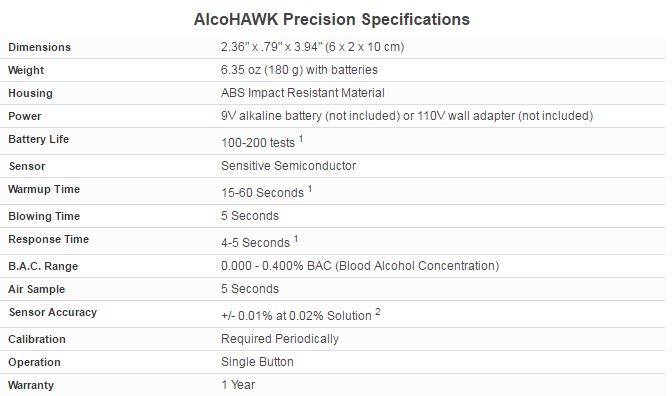Open footnote 1 next to 100-200 tests
672x396 pixels.
(301, 139)
